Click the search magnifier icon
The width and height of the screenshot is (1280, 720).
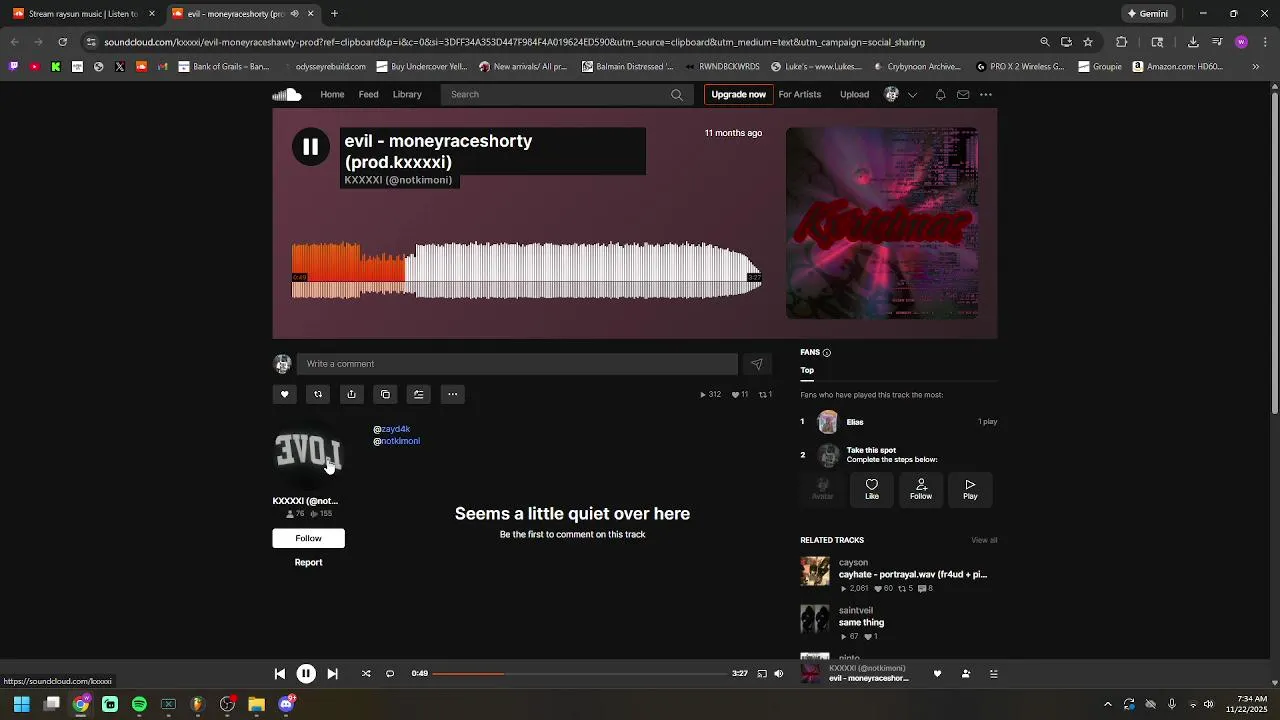click(677, 95)
